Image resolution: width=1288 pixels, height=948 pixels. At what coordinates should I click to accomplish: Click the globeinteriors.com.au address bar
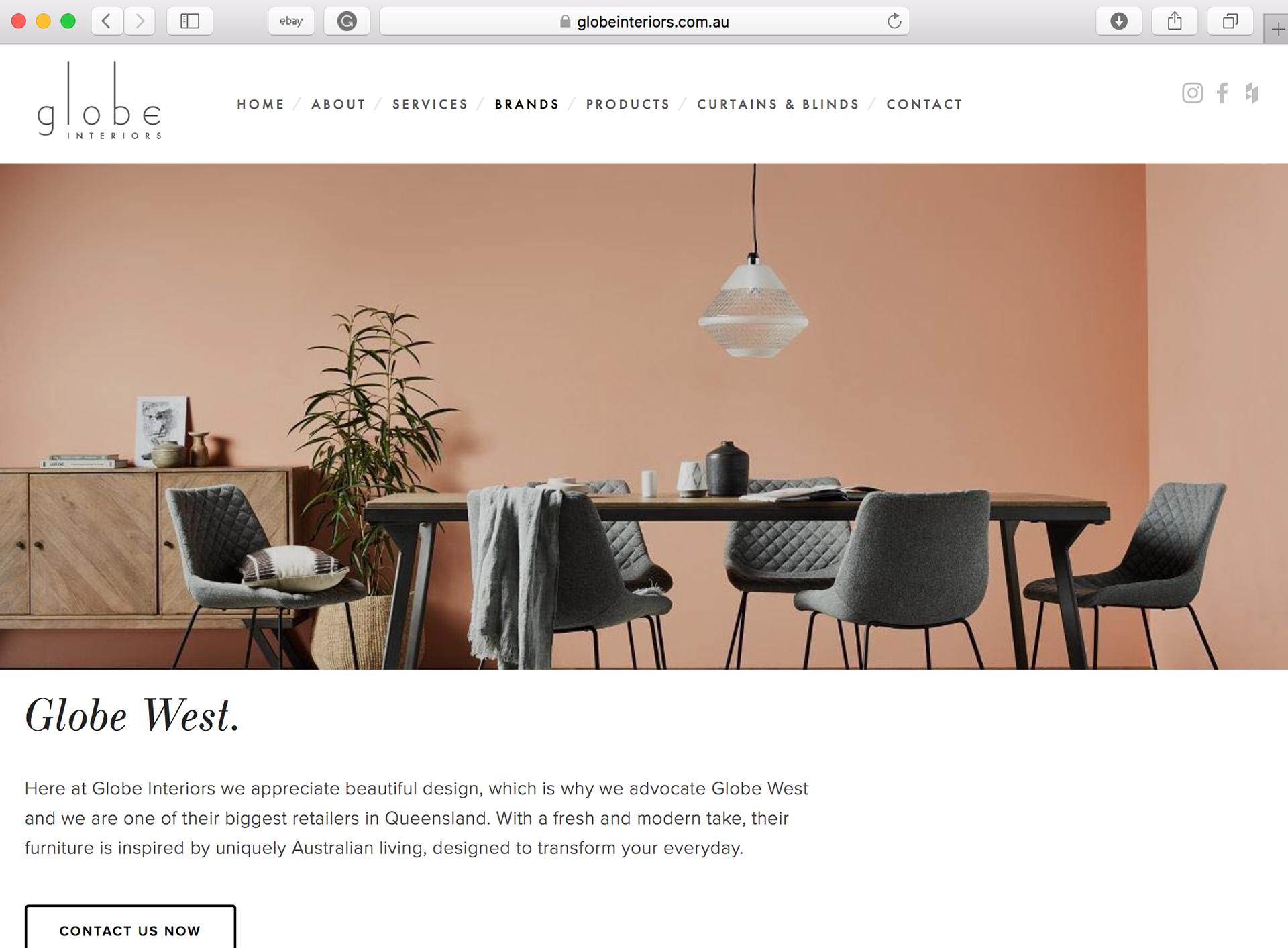645,21
